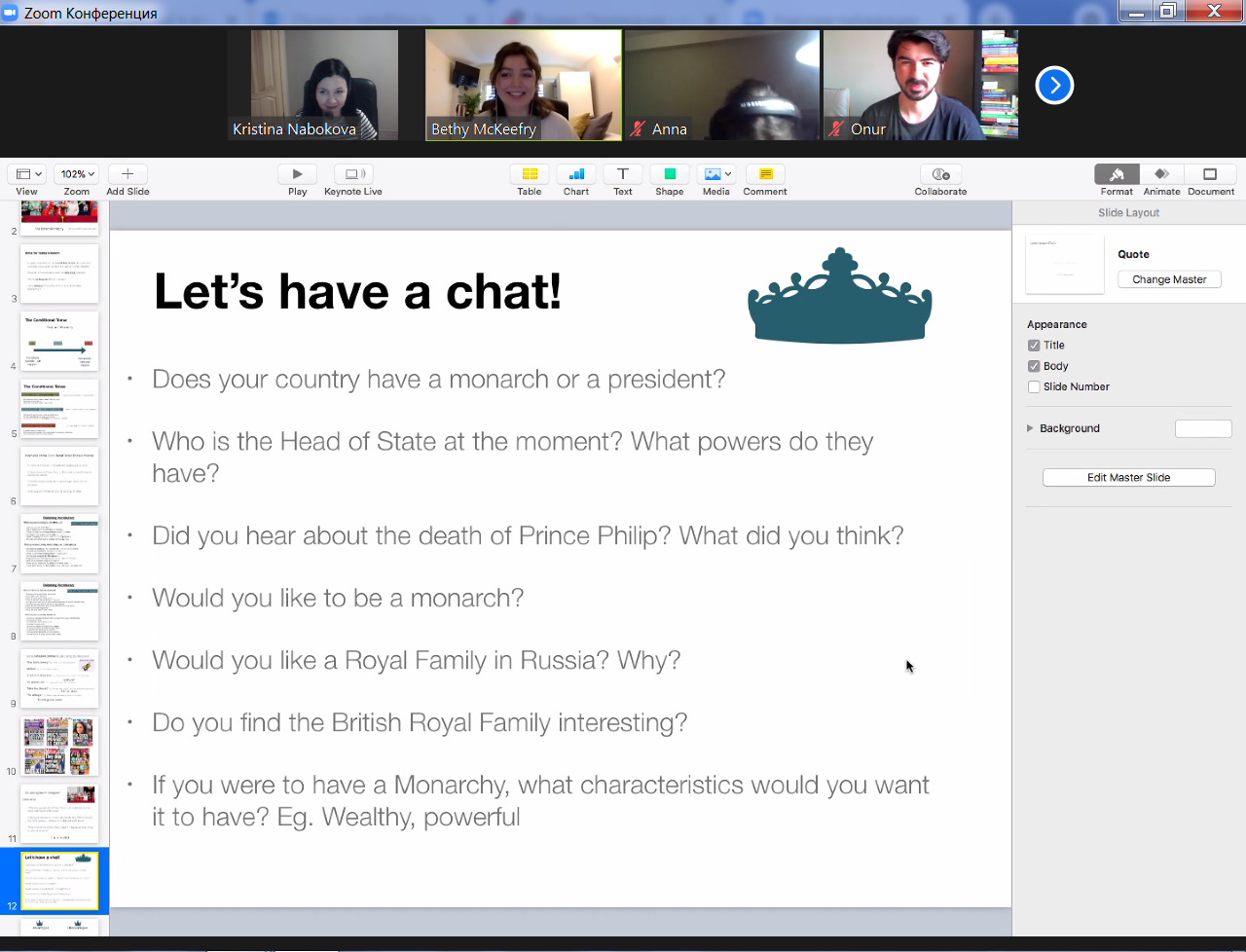Click the Change Master button
Image resolution: width=1246 pixels, height=952 pixels.
coord(1169,279)
